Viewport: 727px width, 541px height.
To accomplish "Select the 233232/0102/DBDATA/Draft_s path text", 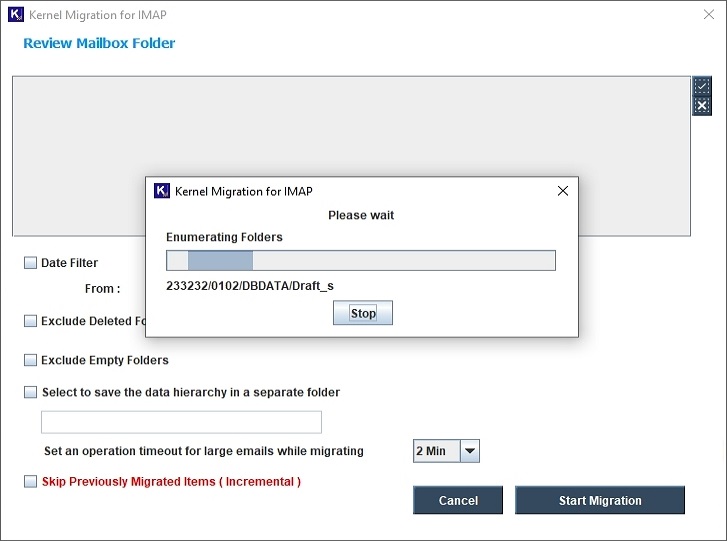I will point(249,286).
